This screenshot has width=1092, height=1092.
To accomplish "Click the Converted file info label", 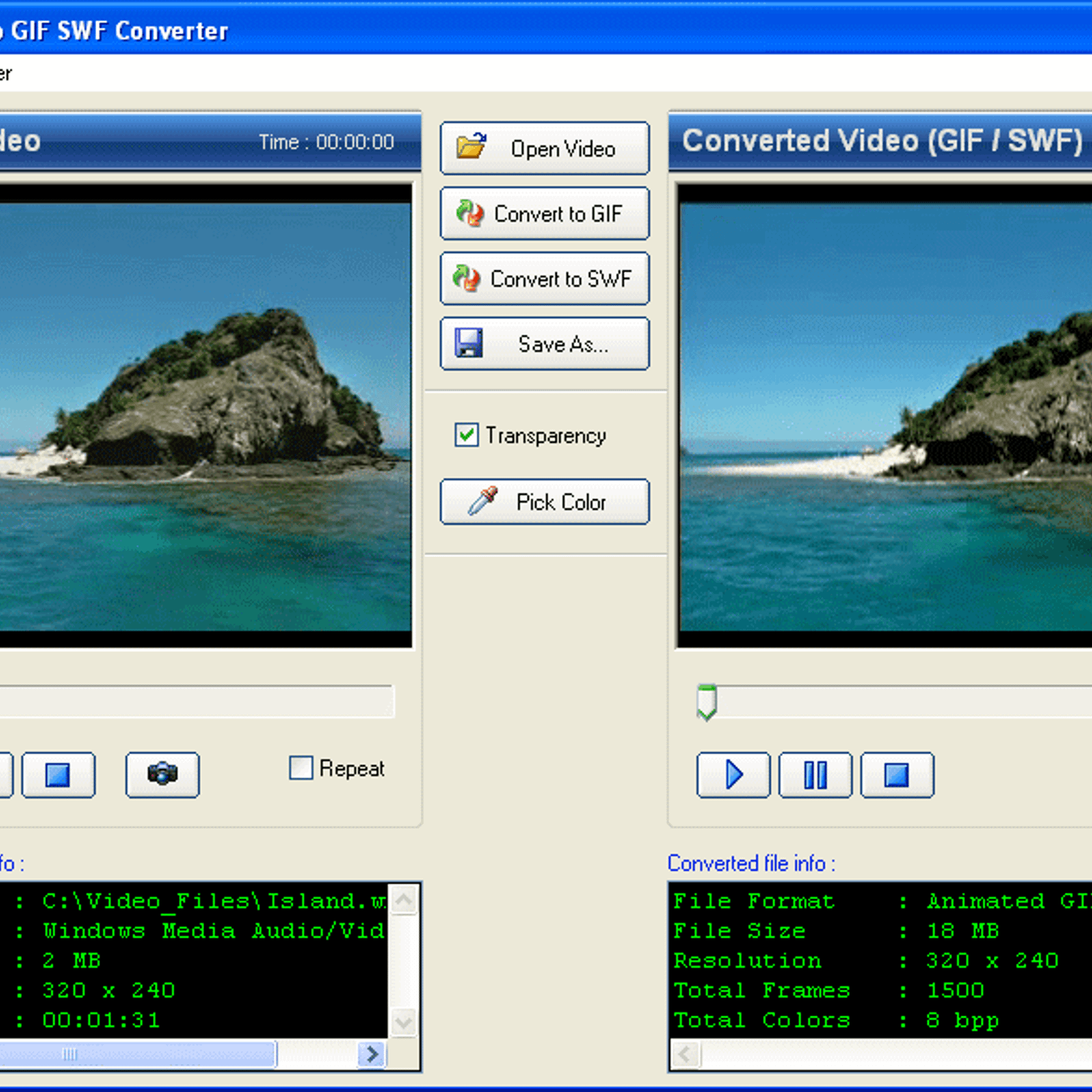I will [x=751, y=863].
